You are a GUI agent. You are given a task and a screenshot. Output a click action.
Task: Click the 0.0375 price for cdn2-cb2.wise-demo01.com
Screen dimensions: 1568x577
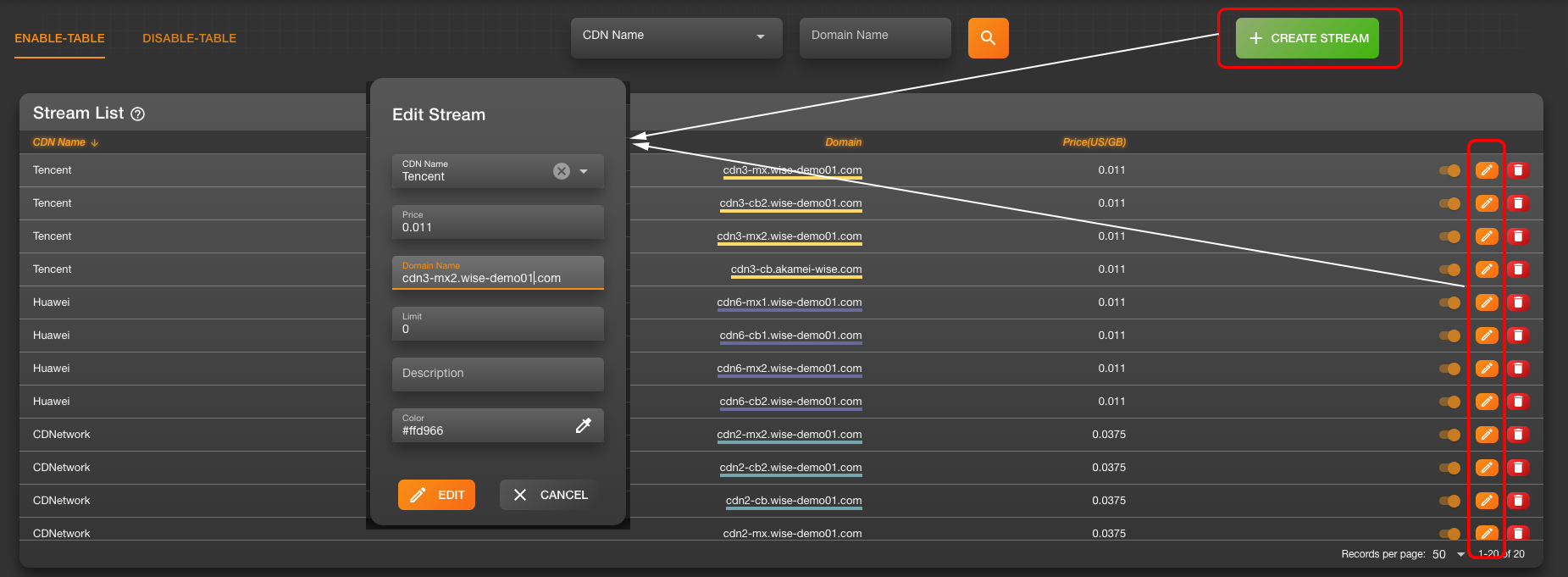coord(1109,468)
